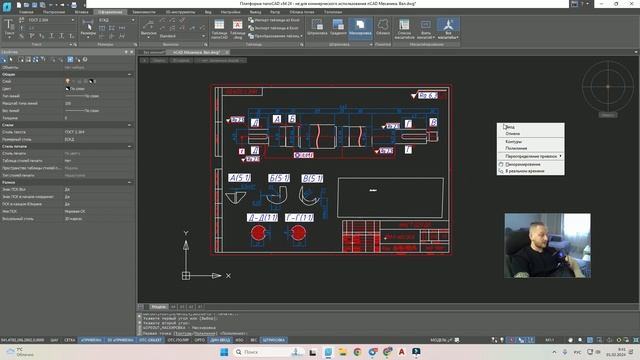The width and height of the screenshot is (640, 360).
Task: Toggle ШТРИХОВКА in status bar
Action: 274,340
